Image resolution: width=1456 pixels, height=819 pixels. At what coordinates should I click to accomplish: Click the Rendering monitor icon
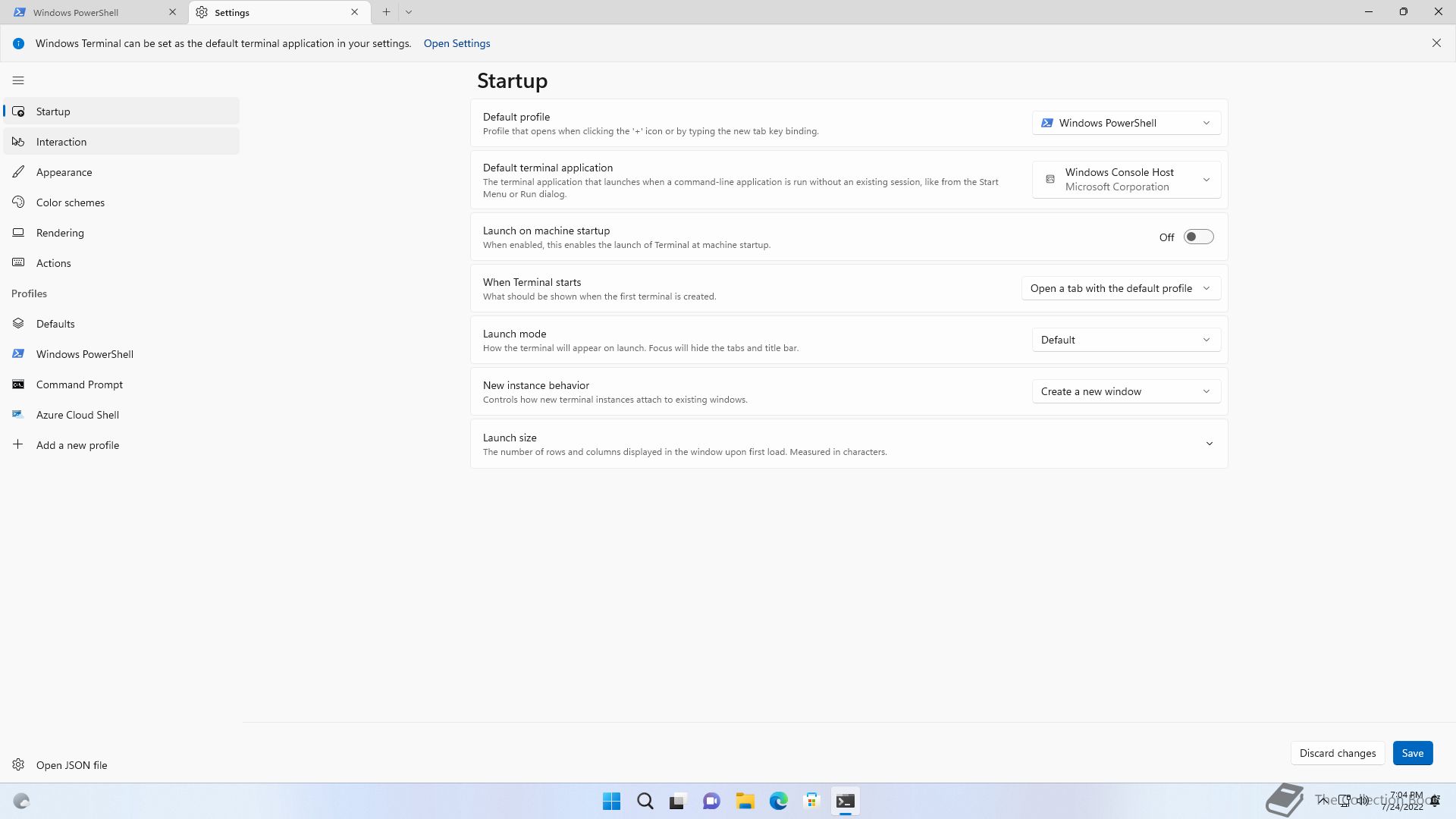18,233
